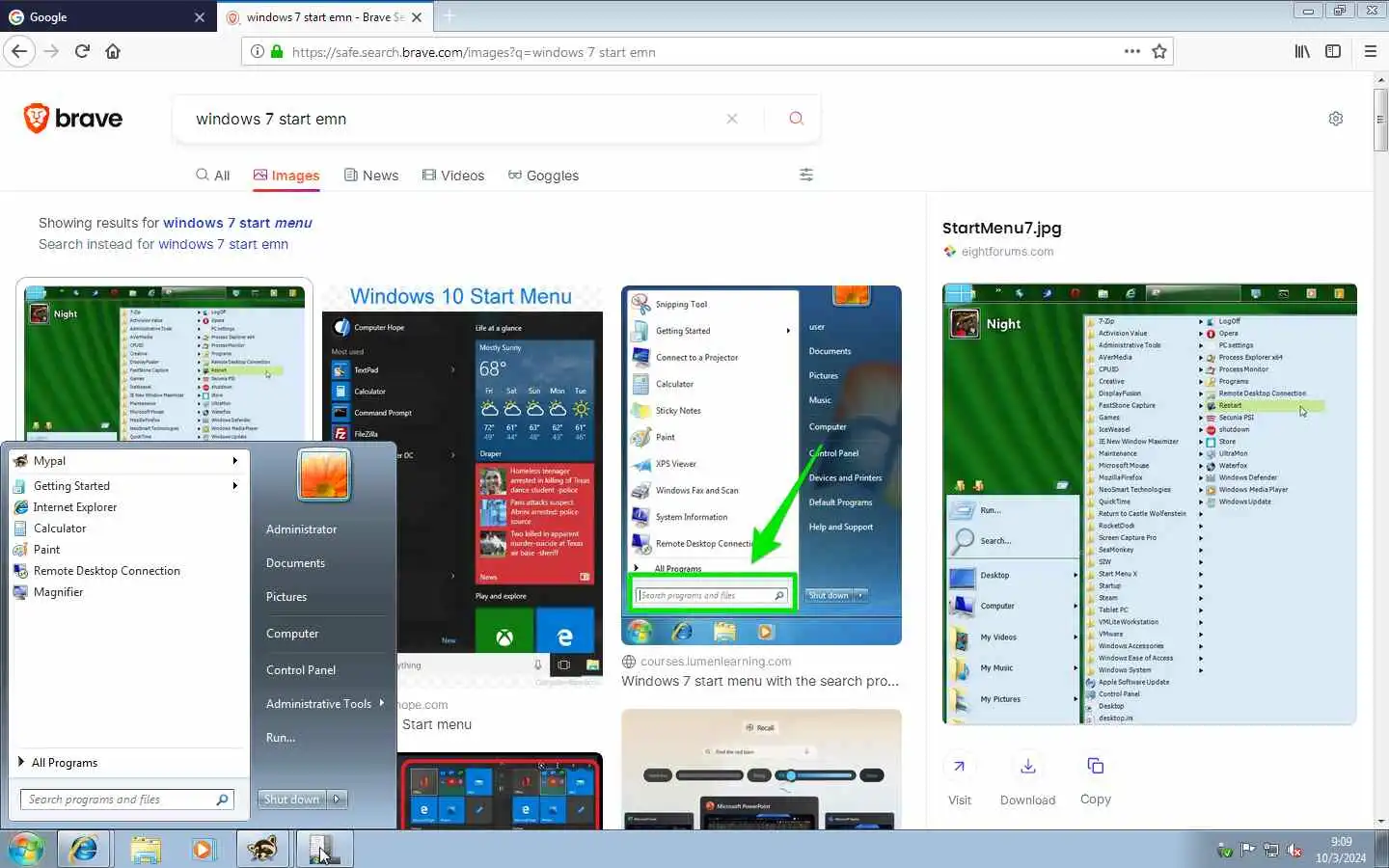Click the Mypal raccoon taskbar icon
Screen dimensions: 1389x868
point(261,849)
